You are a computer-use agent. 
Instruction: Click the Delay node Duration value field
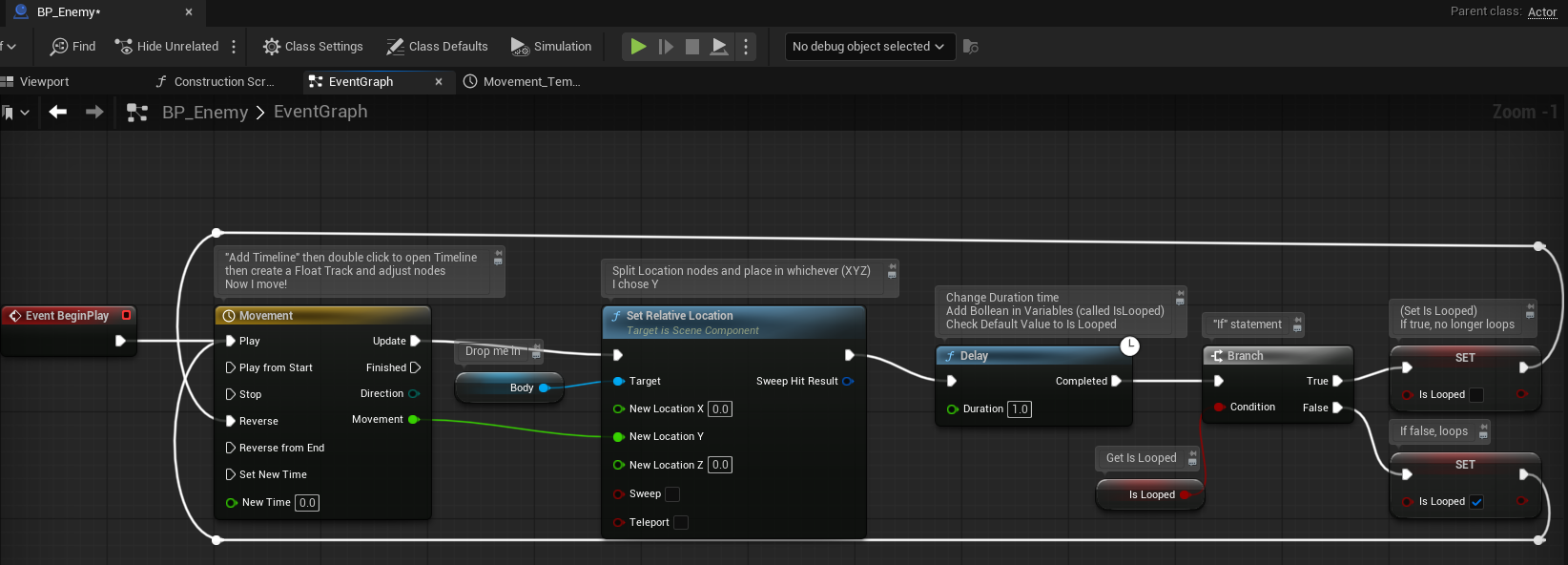1020,408
